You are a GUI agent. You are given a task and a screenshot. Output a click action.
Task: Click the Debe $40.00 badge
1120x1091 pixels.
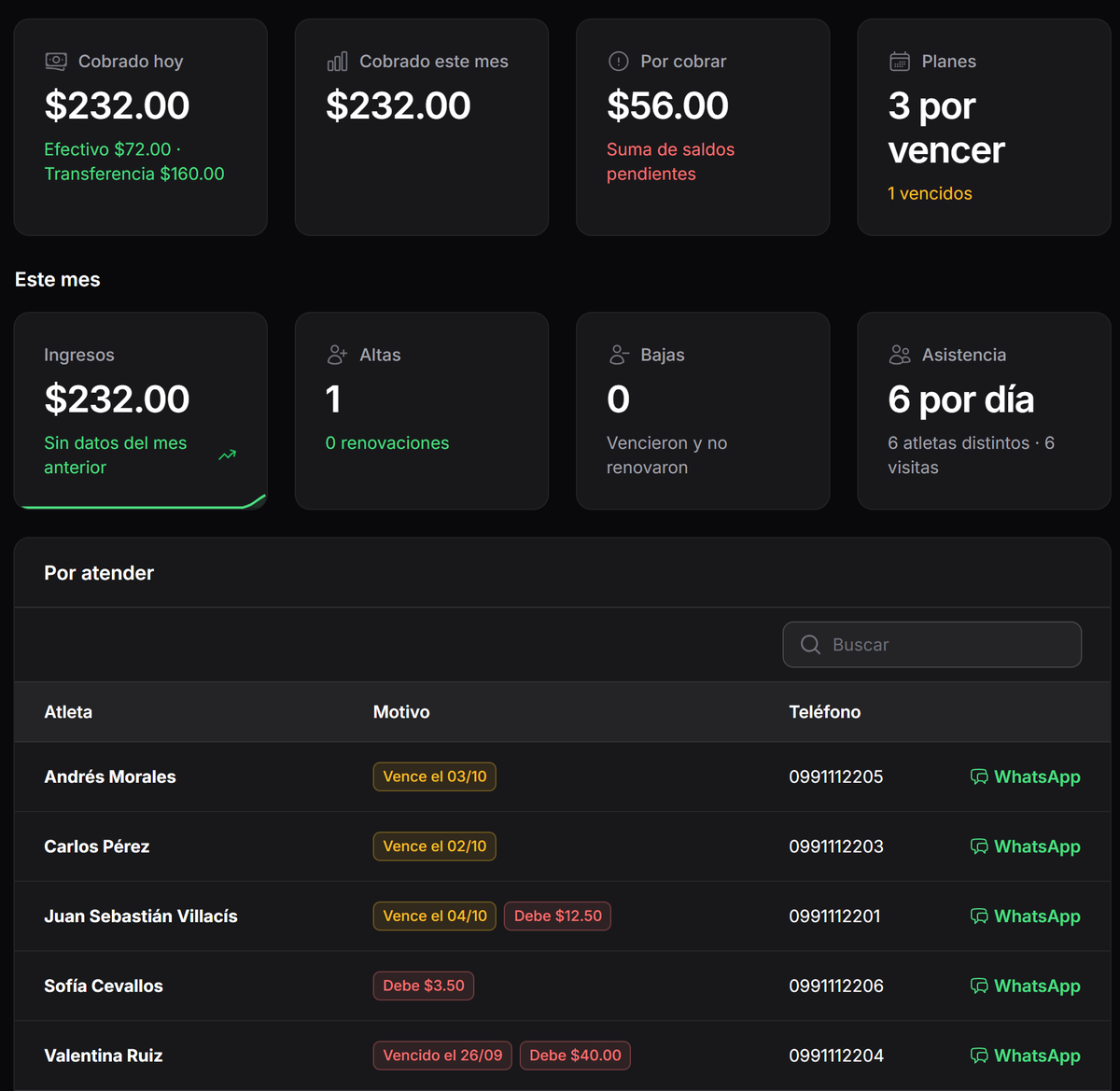tap(576, 1056)
